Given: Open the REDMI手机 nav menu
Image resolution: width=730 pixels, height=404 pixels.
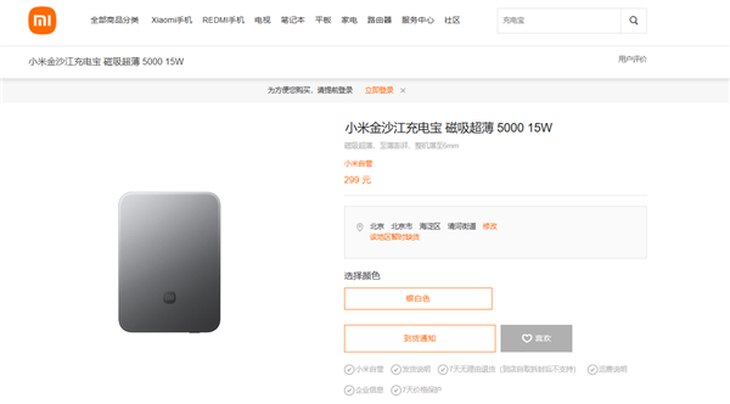Looking at the screenshot, I should [x=224, y=20].
